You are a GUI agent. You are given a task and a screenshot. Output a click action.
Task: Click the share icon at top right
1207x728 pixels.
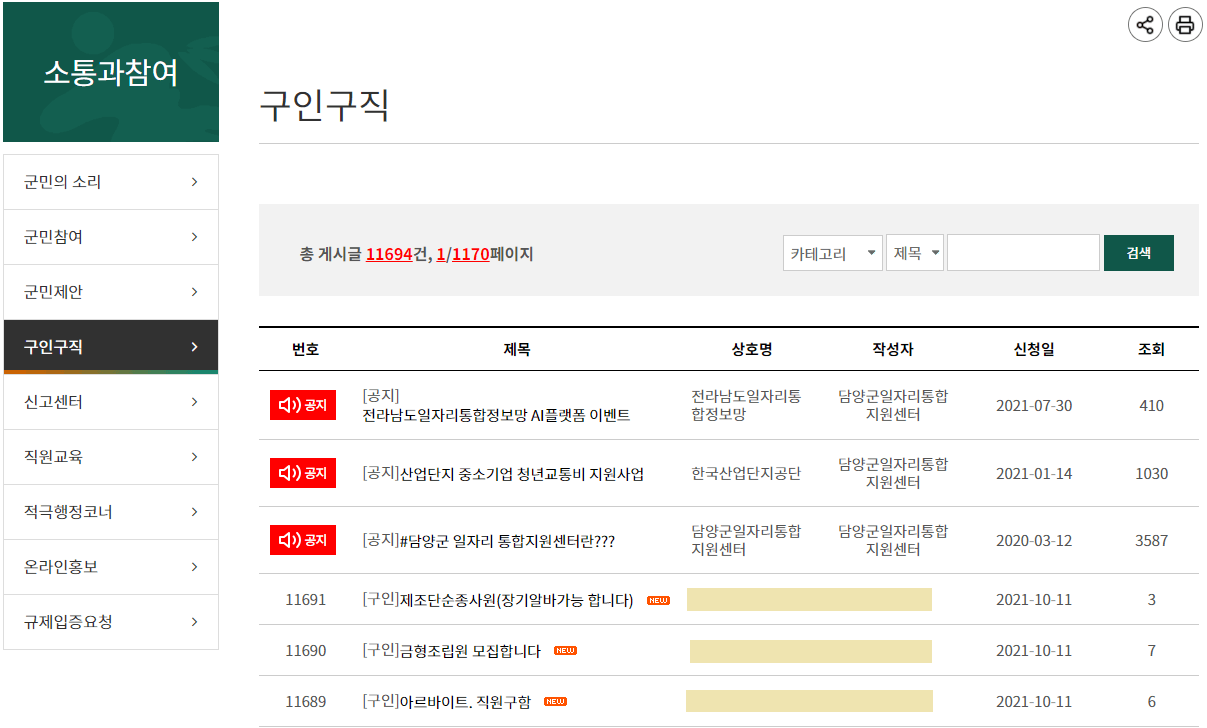point(1144,25)
